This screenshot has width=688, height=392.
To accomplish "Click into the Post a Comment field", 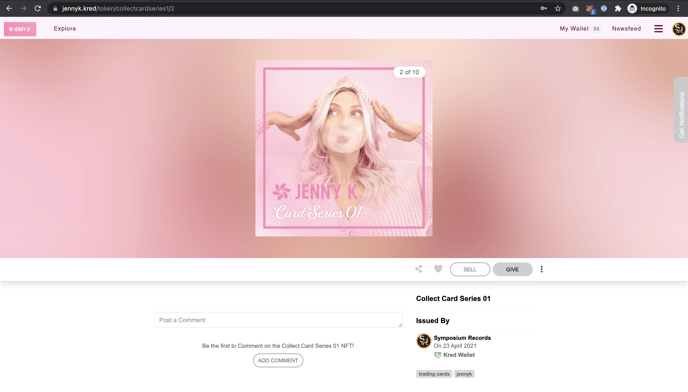I will (278, 320).
